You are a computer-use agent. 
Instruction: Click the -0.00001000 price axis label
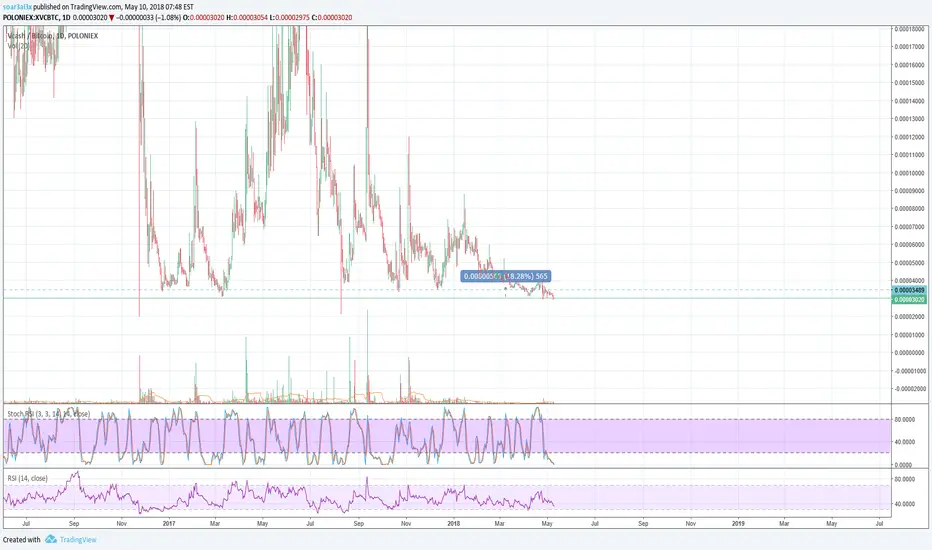[910, 371]
